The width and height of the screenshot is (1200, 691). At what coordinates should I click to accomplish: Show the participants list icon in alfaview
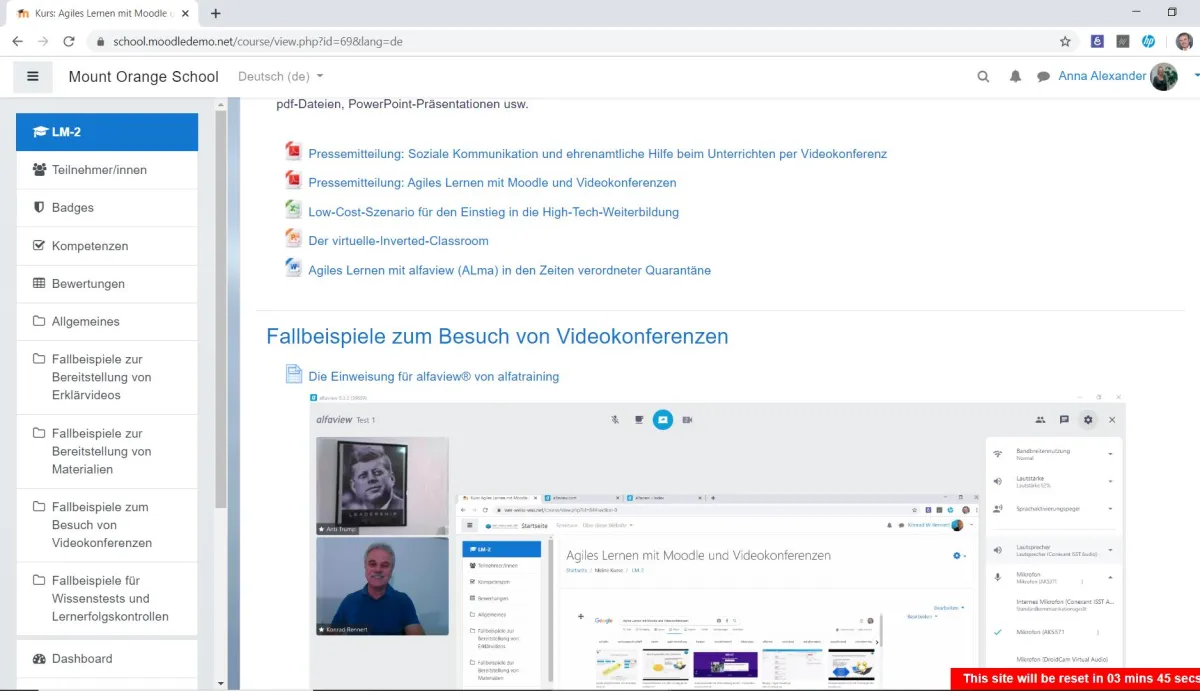[1040, 419]
